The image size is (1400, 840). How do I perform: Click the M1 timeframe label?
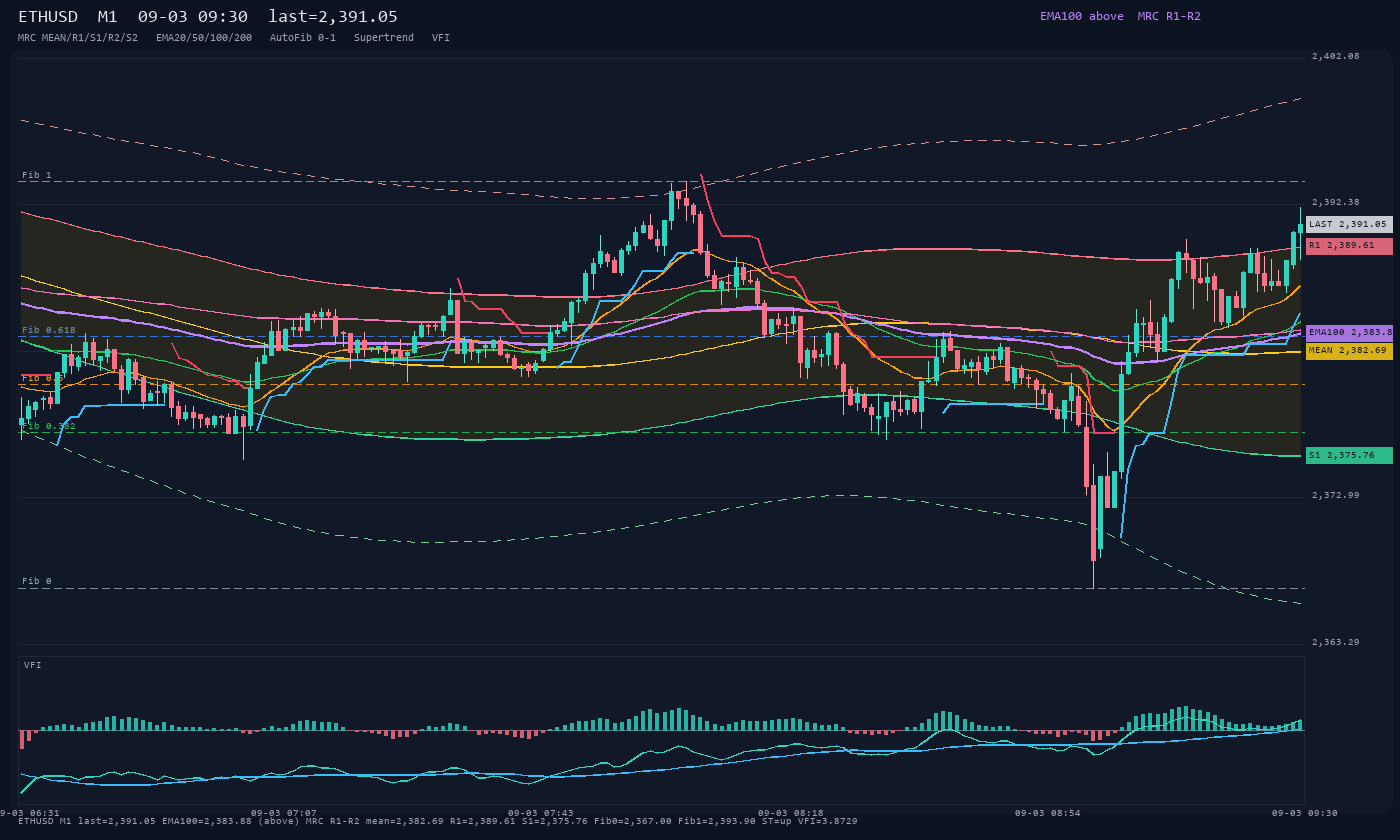click(108, 17)
